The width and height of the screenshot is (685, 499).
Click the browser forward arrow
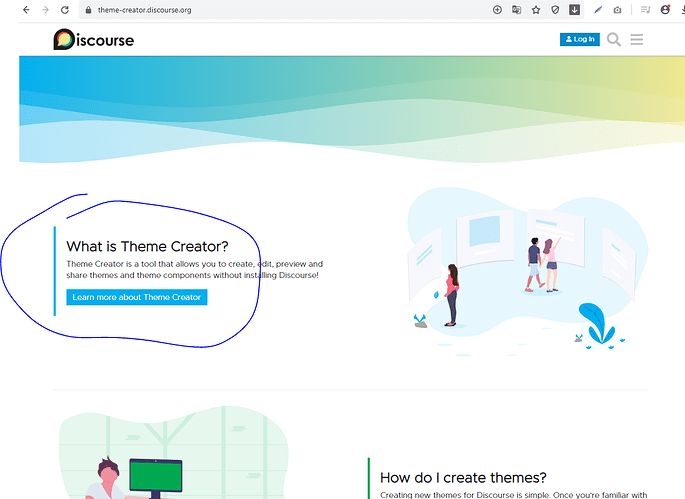pos(45,10)
